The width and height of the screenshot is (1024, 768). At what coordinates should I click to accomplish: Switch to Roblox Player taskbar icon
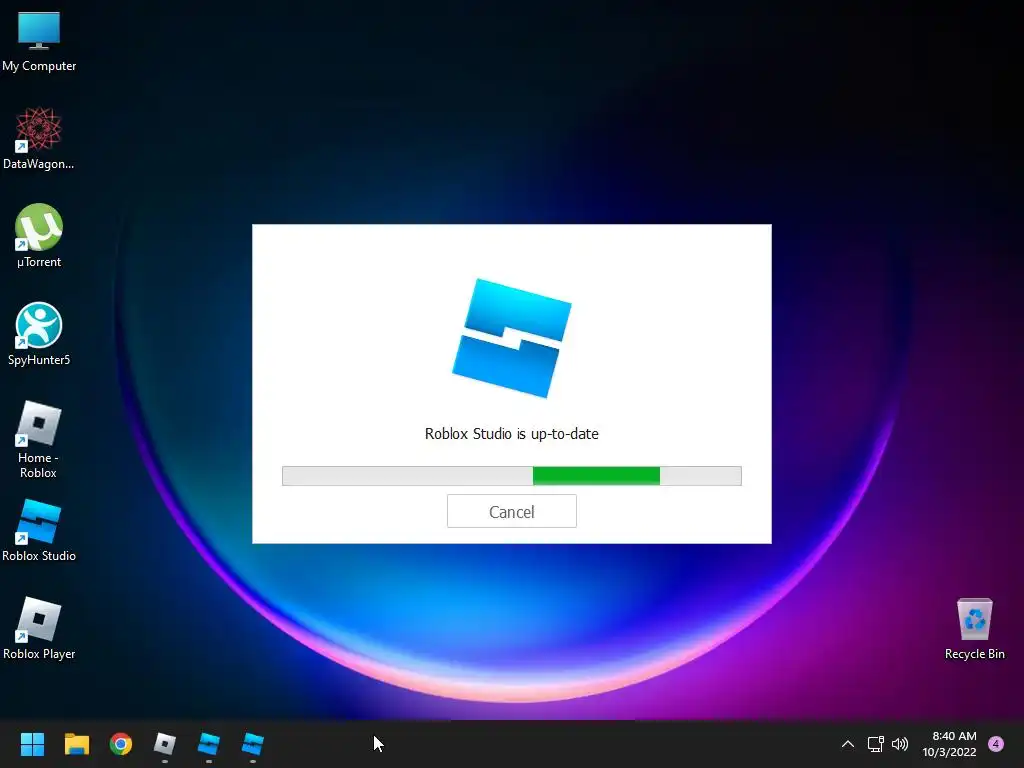pos(165,744)
